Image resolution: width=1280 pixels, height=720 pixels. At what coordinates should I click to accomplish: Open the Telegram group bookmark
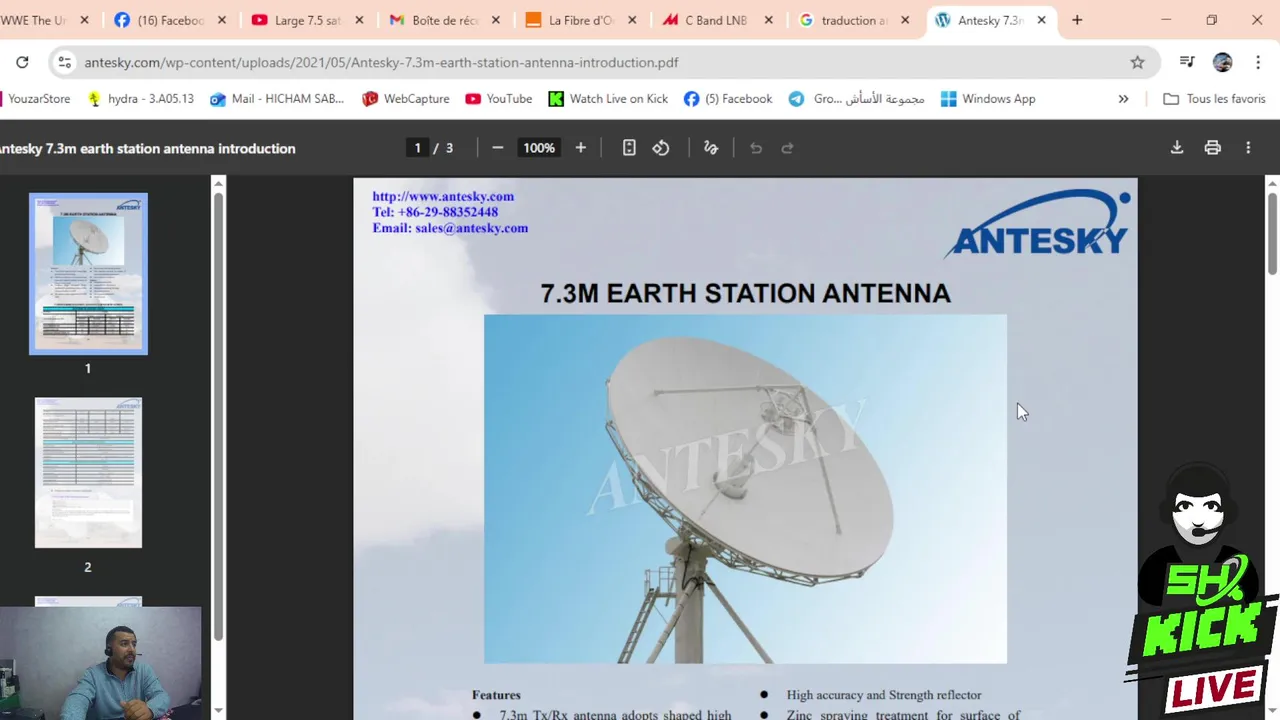pos(856,99)
